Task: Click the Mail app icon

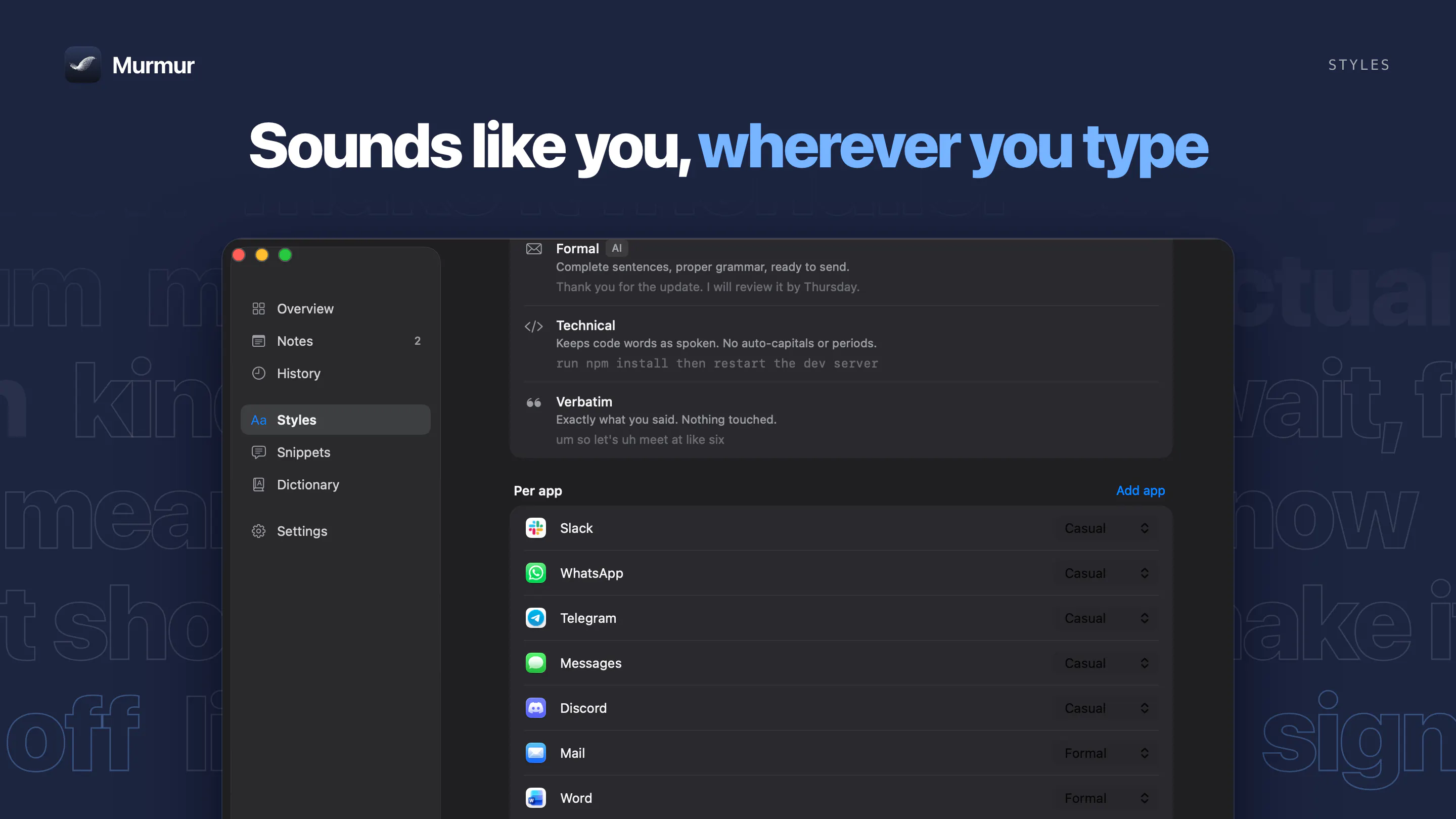Action: point(535,753)
